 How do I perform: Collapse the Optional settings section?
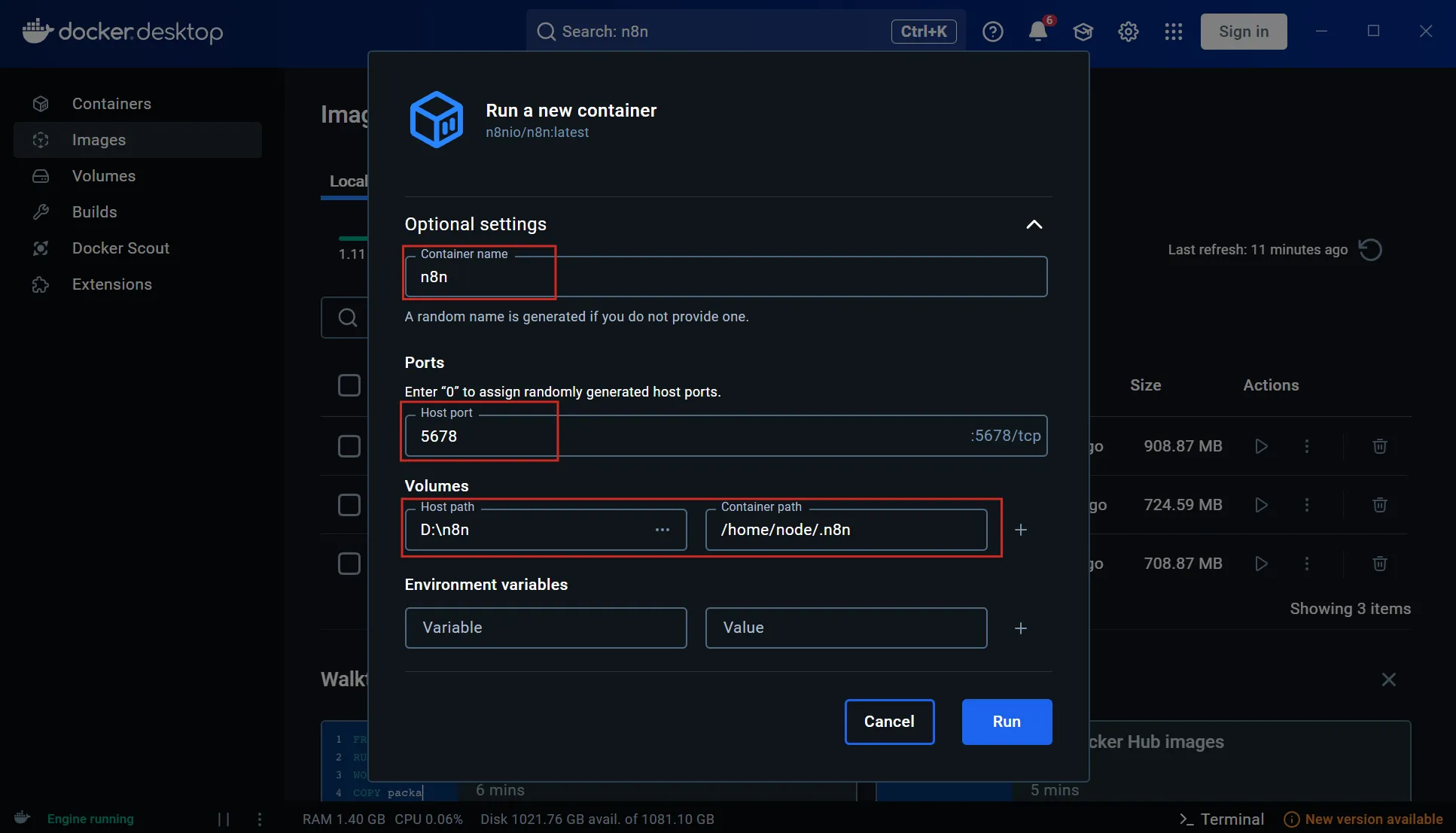click(1034, 224)
